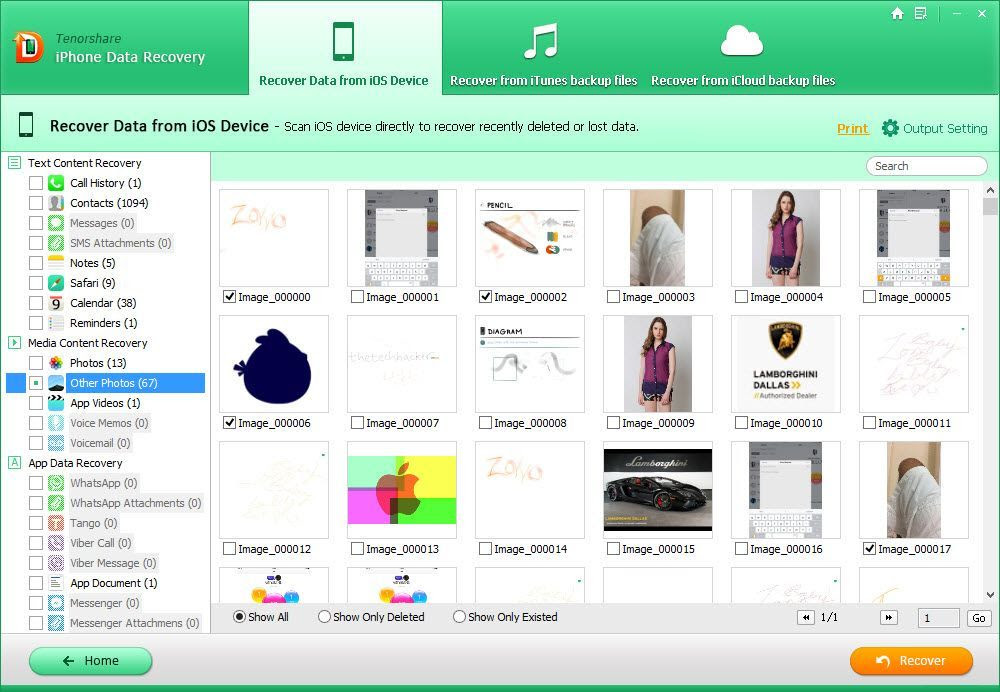The image size is (1000, 692).
Task: Switch to Recover from iTunes backup files
Action: click(x=543, y=55)
